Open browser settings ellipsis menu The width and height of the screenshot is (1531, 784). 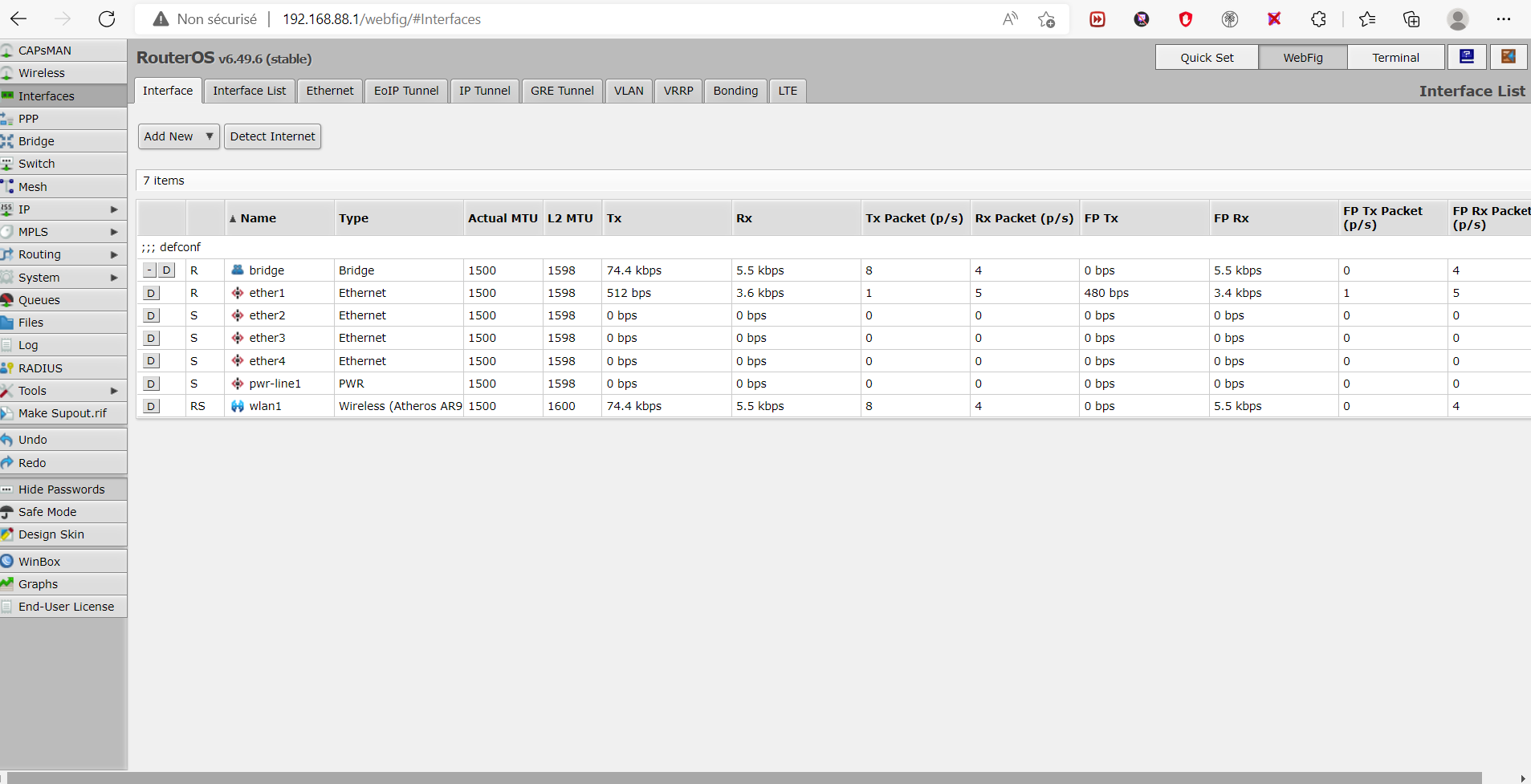click(x=1504, y=19)
